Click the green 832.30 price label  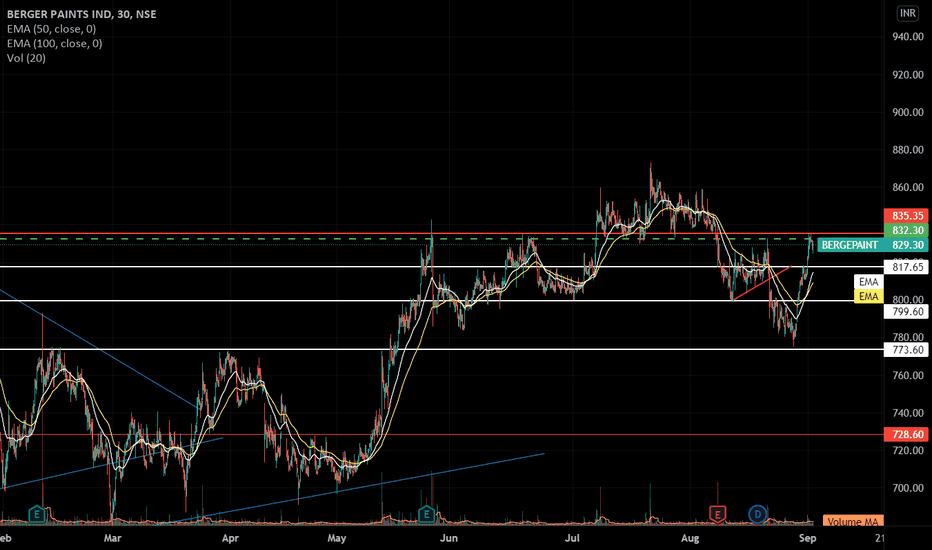pyautogui.click(x=907, y=230)
